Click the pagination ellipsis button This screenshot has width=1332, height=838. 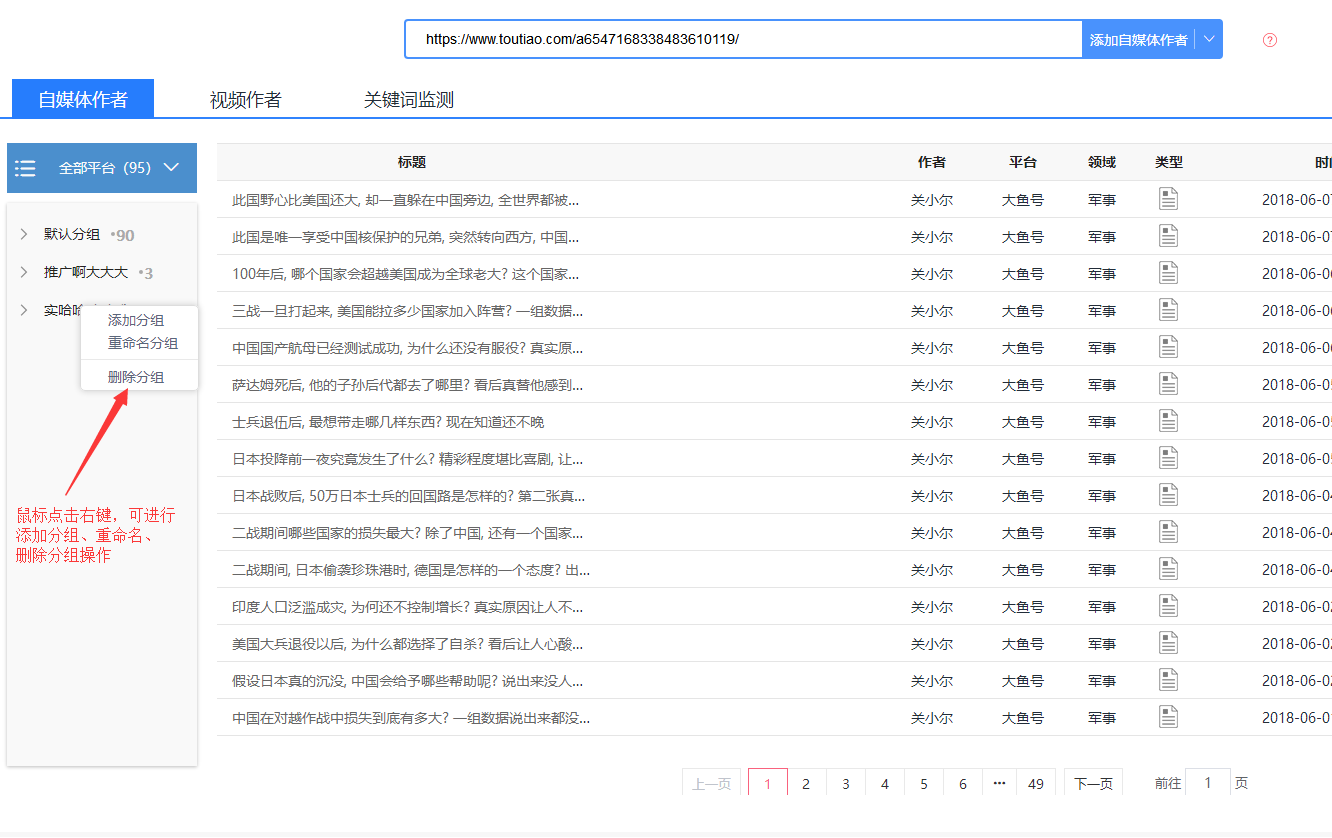pyautogui.click(x=999, y=784)
